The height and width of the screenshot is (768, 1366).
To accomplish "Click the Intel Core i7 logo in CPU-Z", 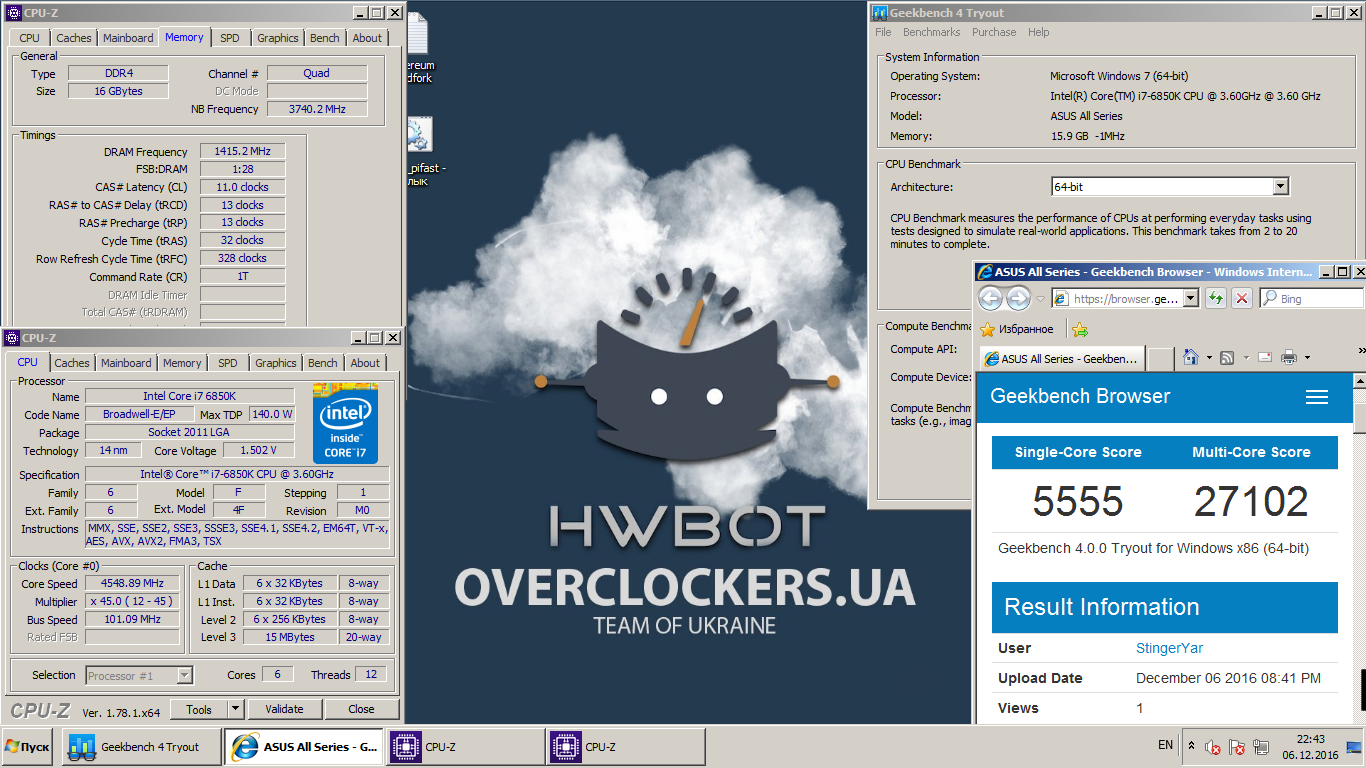I will click(x=345, y=424).
